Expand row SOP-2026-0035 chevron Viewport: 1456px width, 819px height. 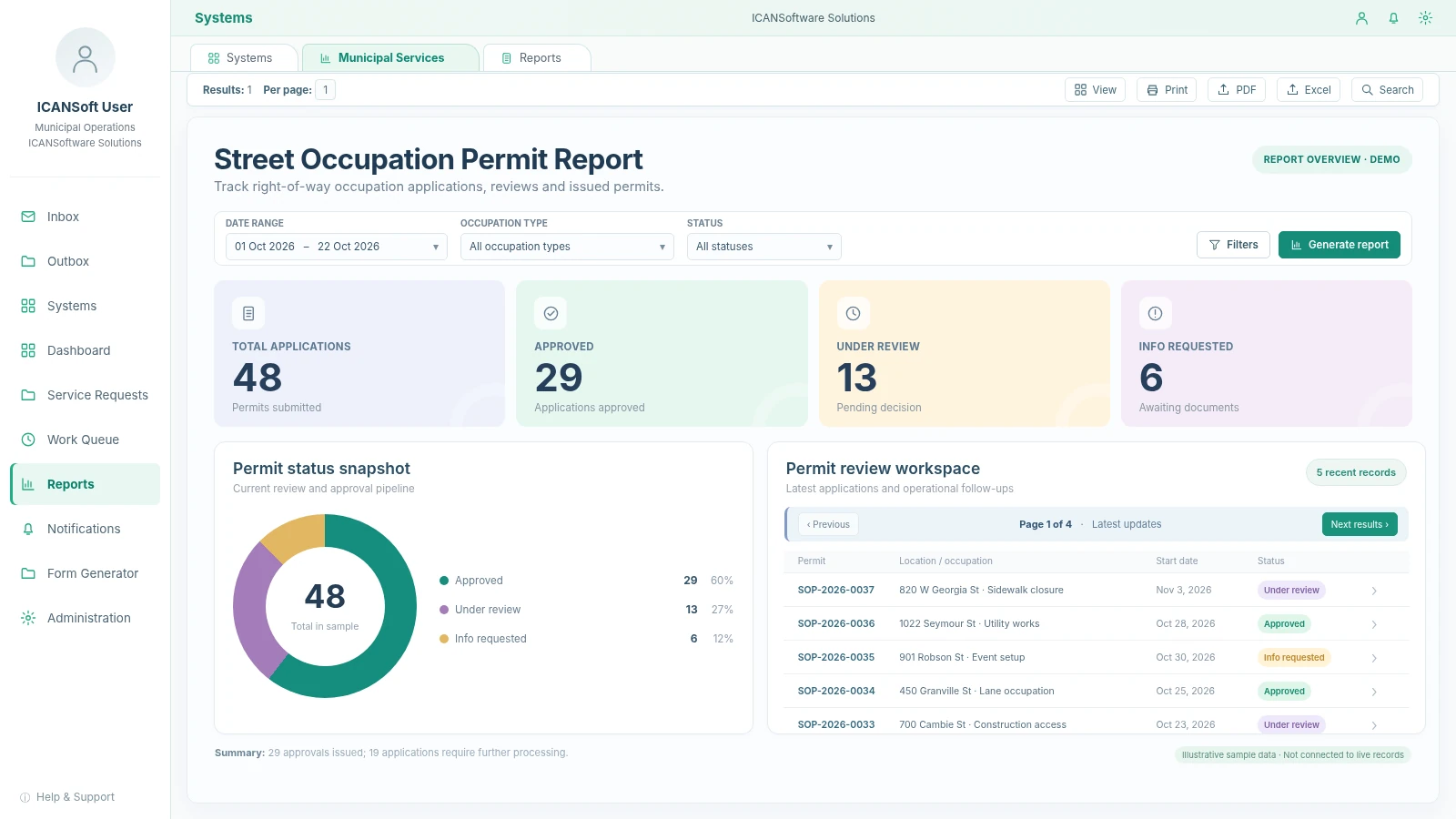1374,658
